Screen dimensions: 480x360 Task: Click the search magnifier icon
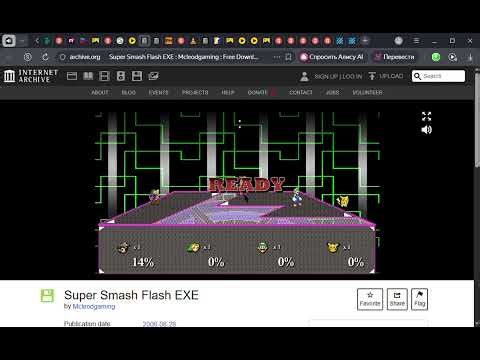tap(417, 76)
